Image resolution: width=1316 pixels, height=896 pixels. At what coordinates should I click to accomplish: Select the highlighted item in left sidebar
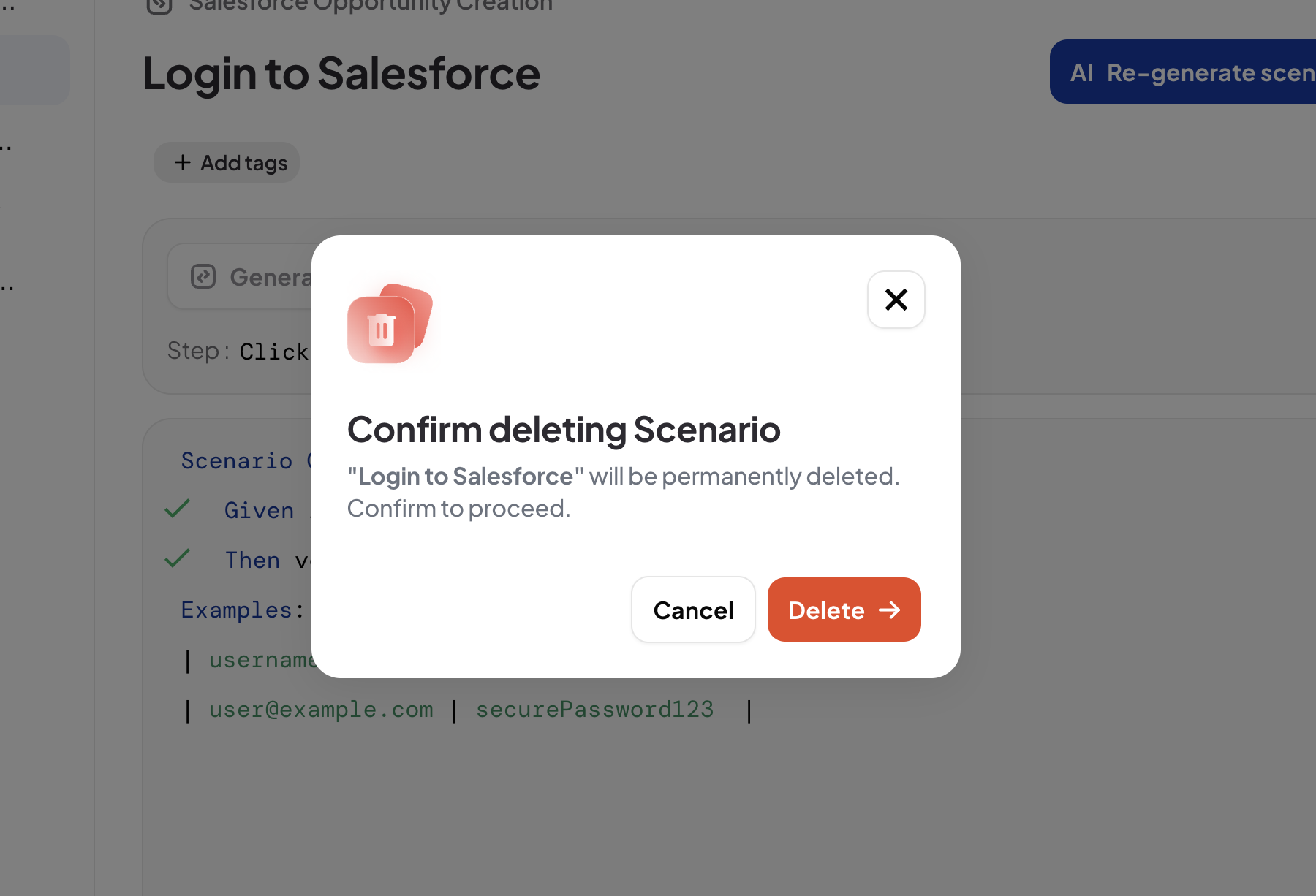coord(34,70)
